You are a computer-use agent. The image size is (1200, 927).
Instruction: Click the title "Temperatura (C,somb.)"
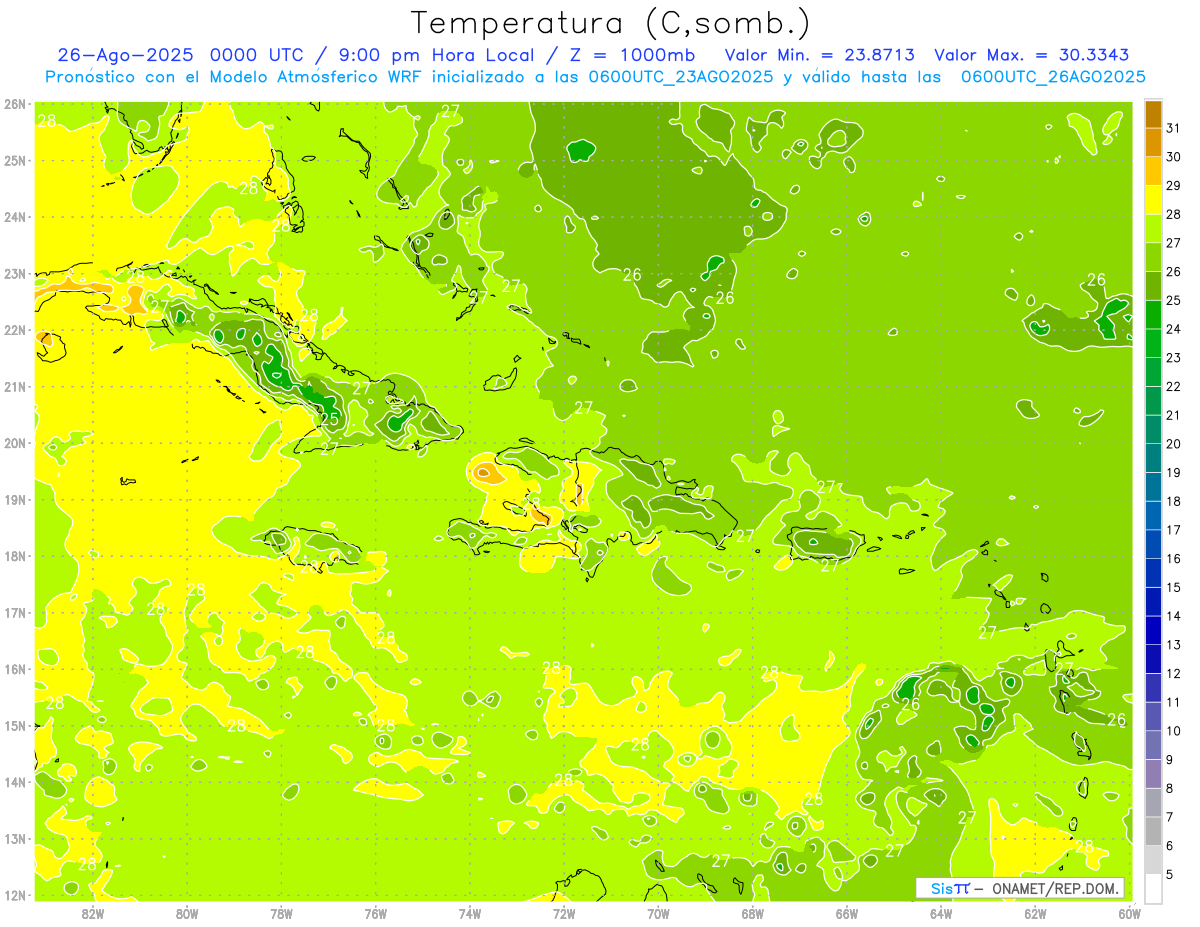coord(610,23)
